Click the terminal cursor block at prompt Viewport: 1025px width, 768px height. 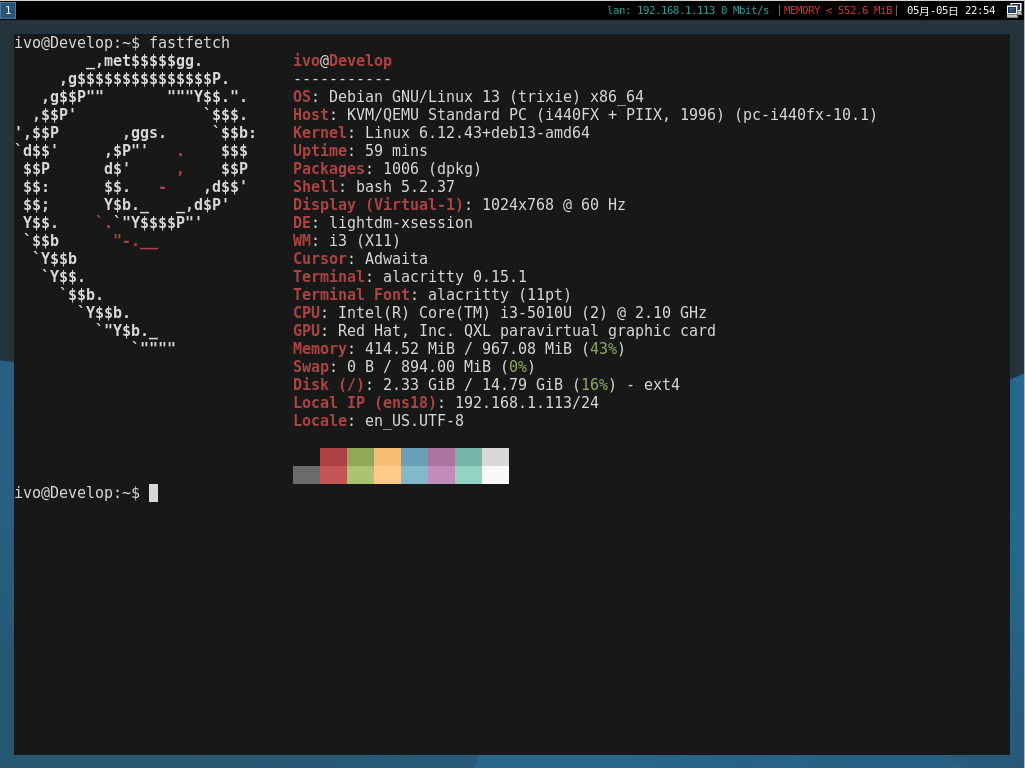click(x=154, y=493)
